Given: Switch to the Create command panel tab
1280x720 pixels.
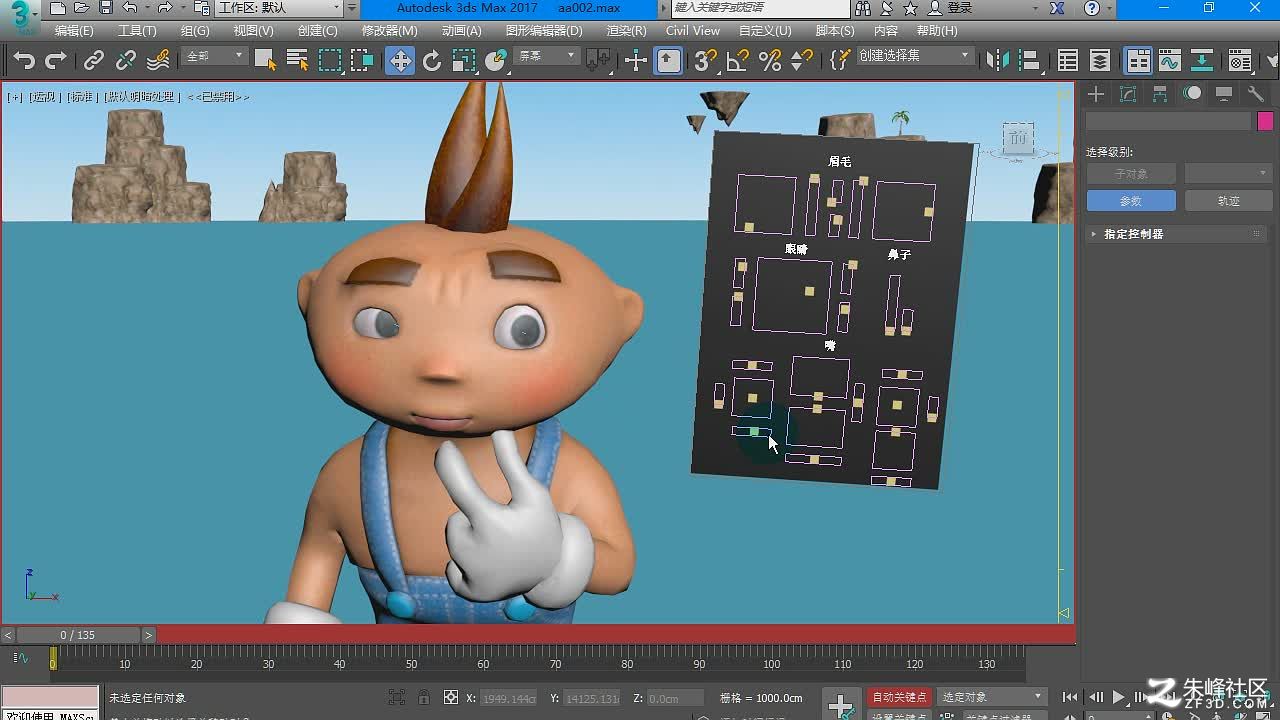Looking at the screenshot, I should (x=1096, y=94).
